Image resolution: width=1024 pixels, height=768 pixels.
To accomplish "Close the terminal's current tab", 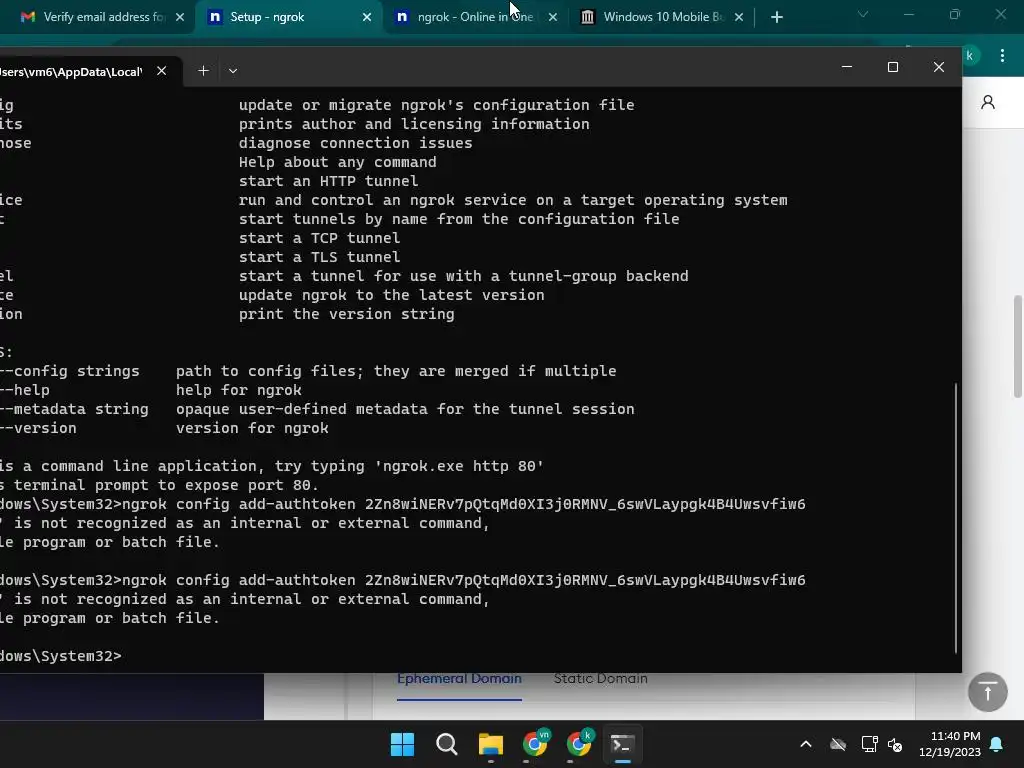I will (x=161, y=71).
